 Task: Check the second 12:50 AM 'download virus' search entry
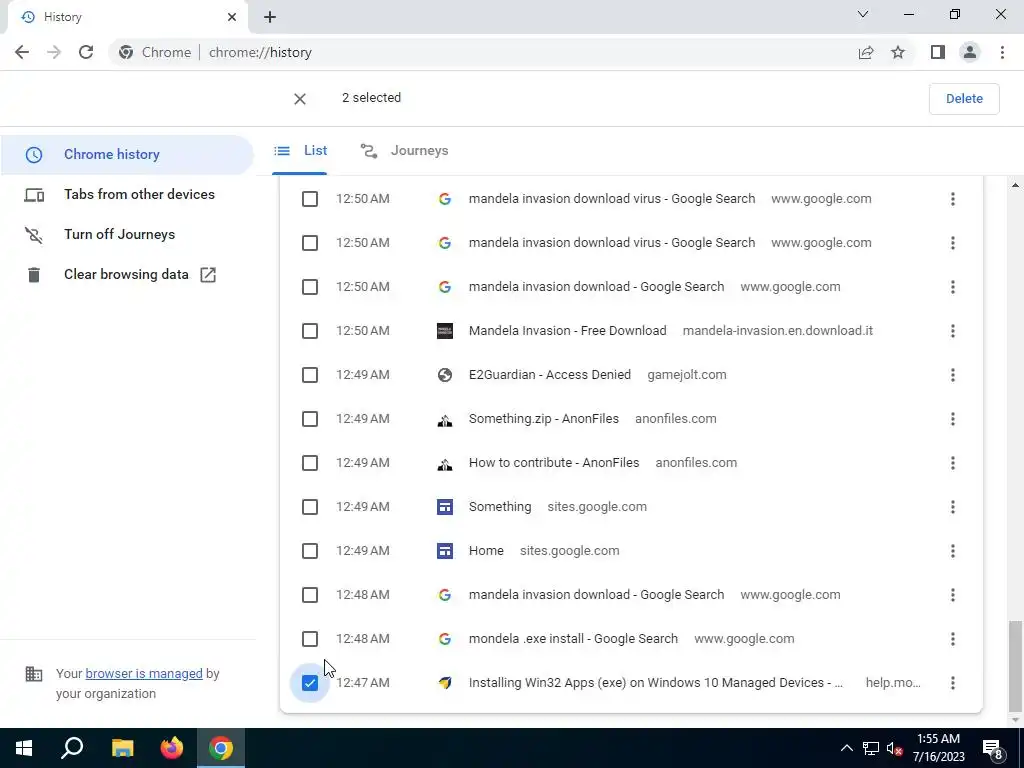(310, 243)
